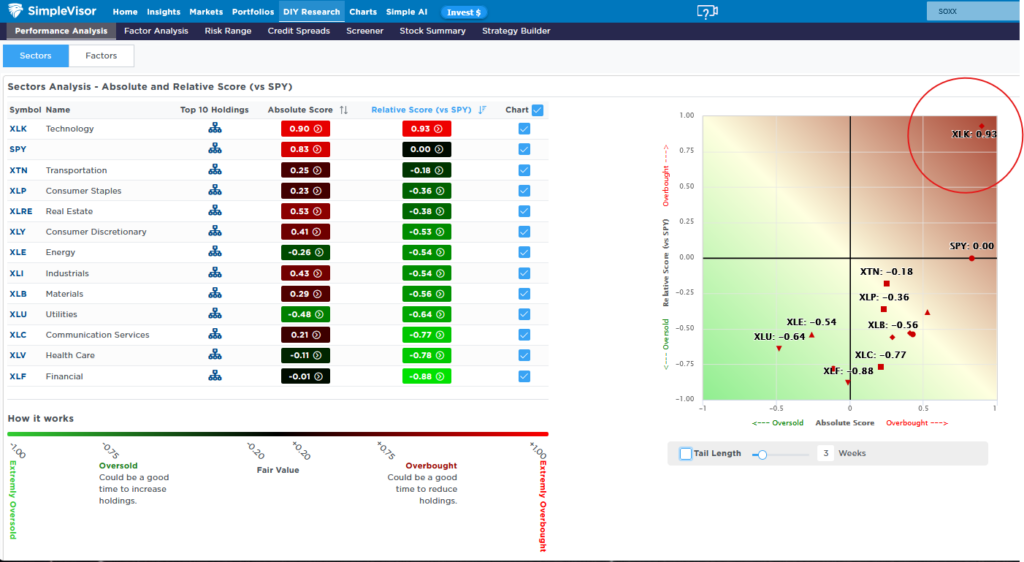This screenshot has width=1024, height=562.
Task: Open the XLRE symbol link
Action: tap(21, 211)
